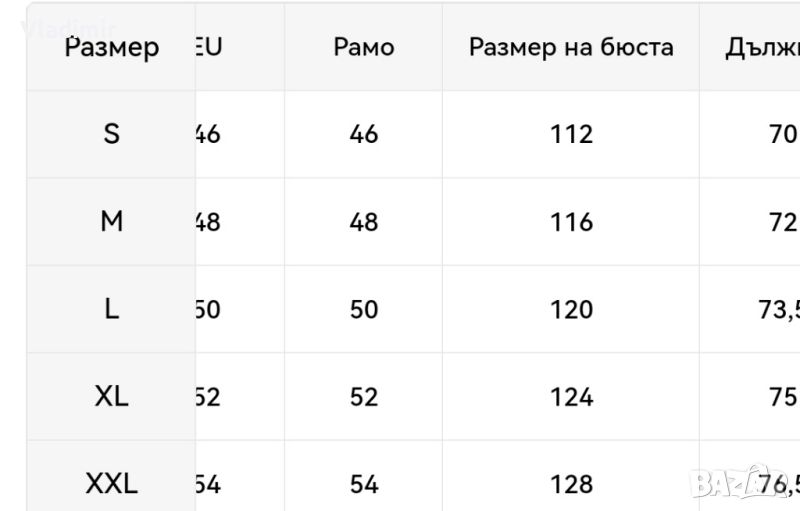Click bust size value 120
800x511 pixels.
coord(571,310)
